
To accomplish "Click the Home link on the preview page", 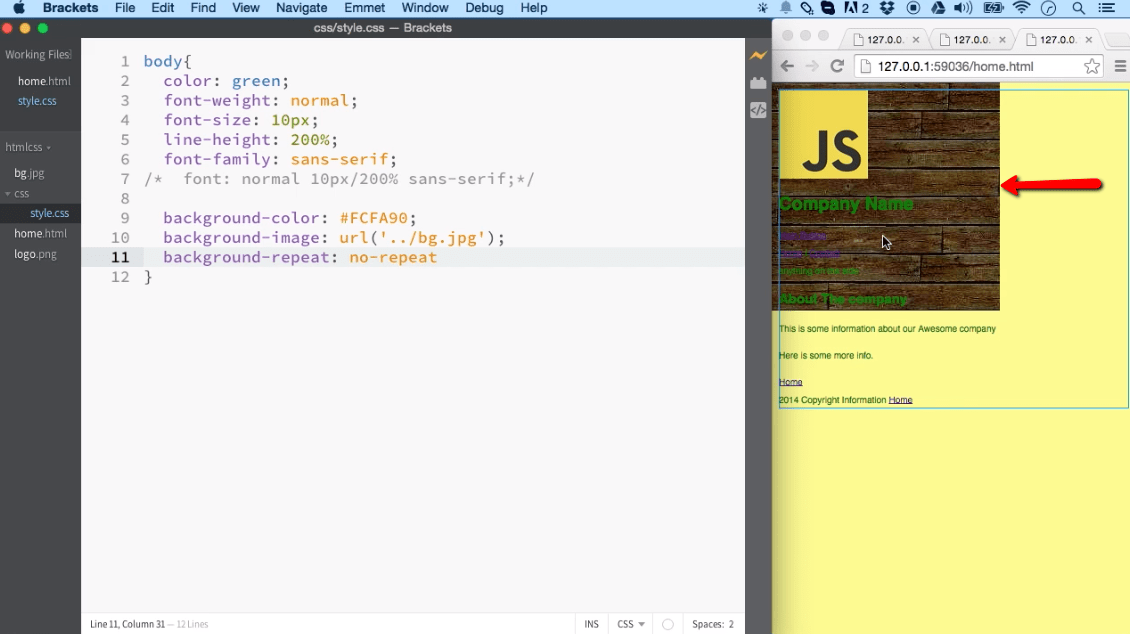I will tap(790, 381).
